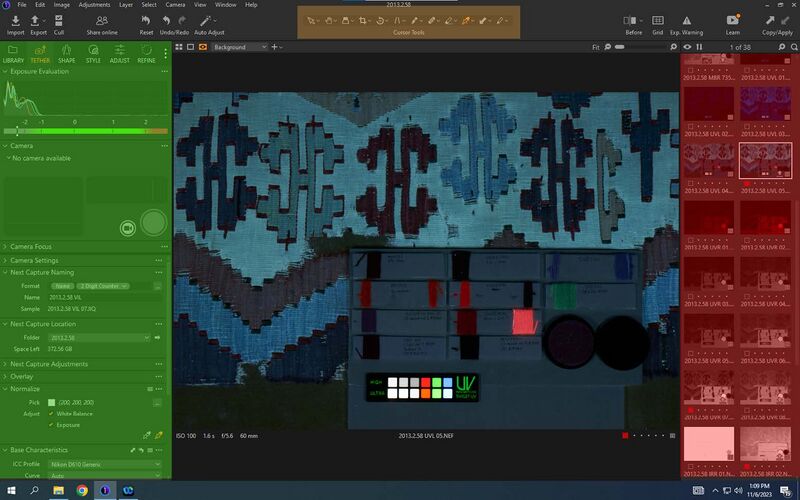
Task: Switch to the REFINE tool tab
Action: (x=146, y=54)
